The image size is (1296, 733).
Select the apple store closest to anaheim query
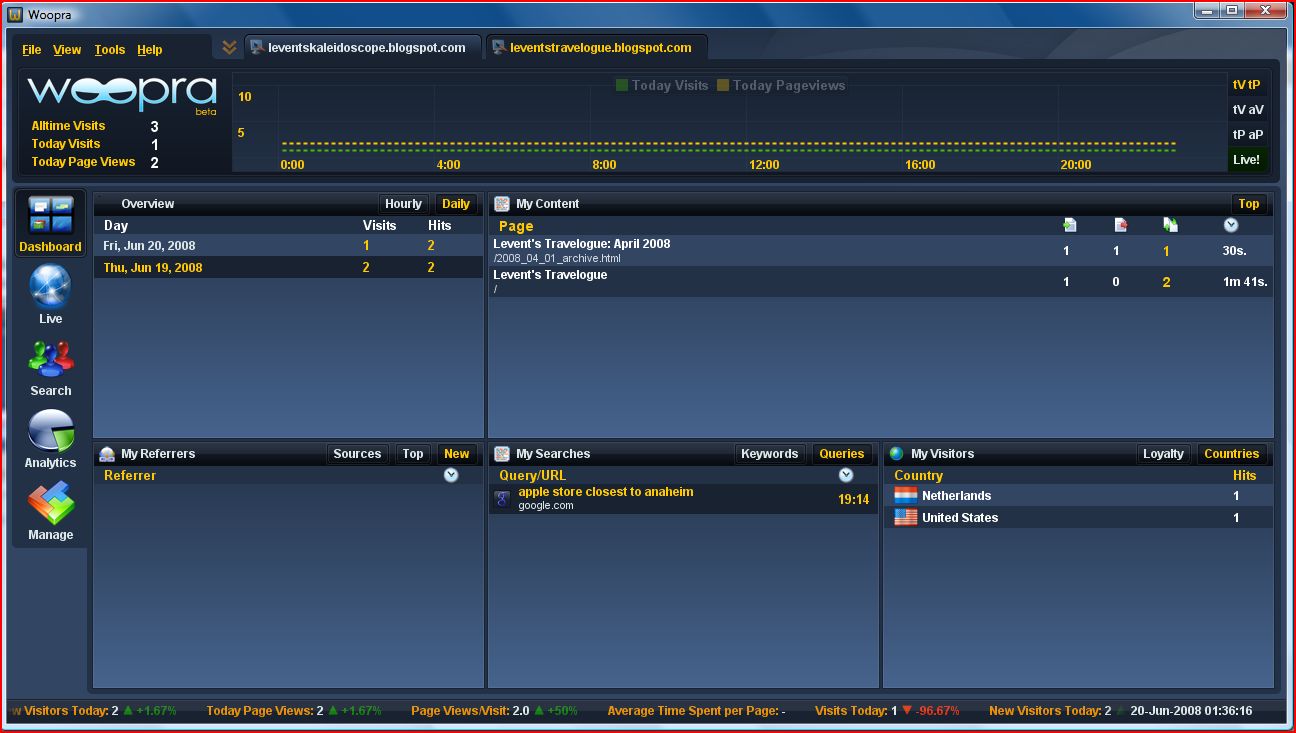coord(683,498)
